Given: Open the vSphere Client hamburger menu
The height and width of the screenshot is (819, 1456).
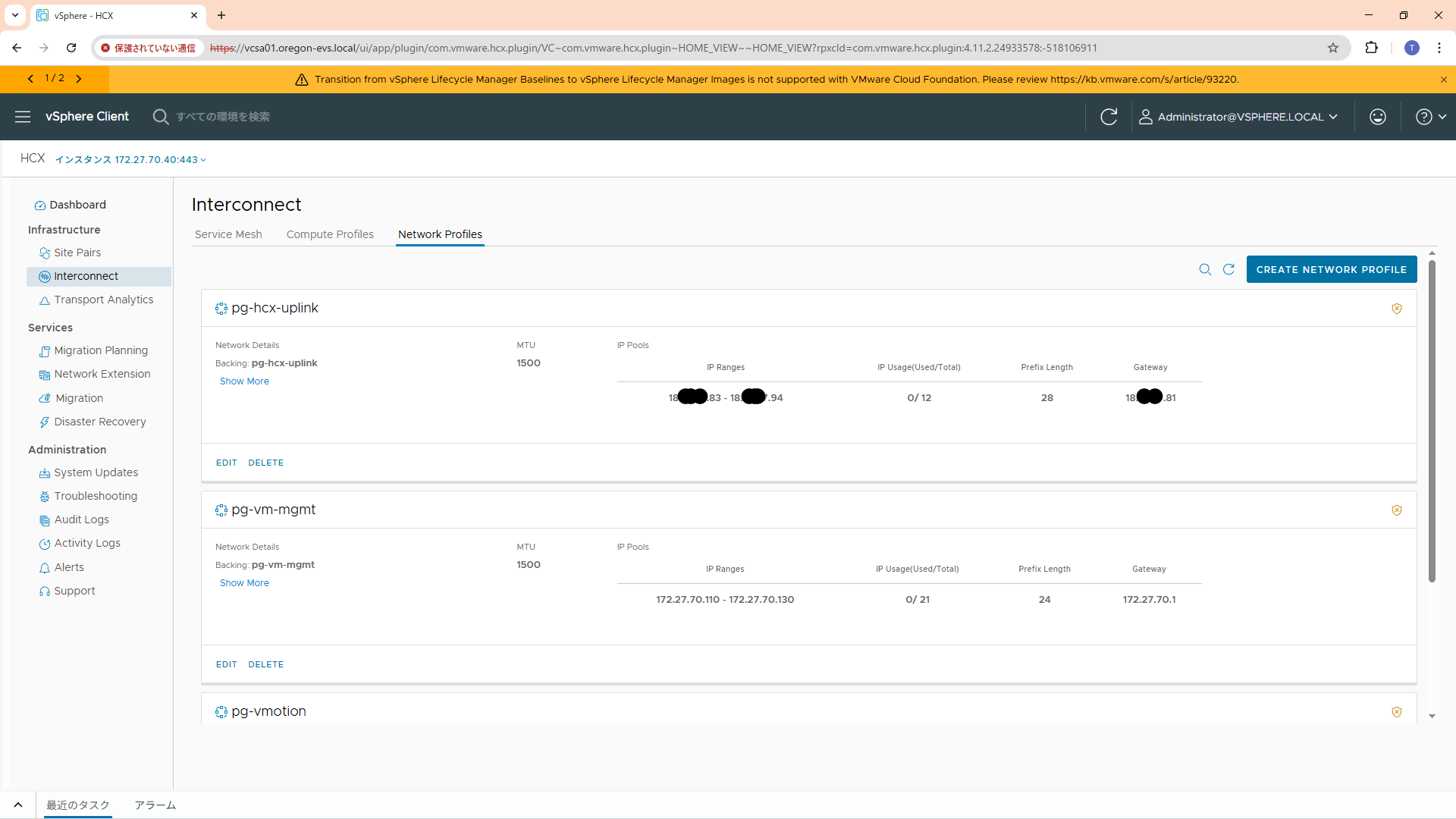Looking at the screenshot, I should (23, 117).
